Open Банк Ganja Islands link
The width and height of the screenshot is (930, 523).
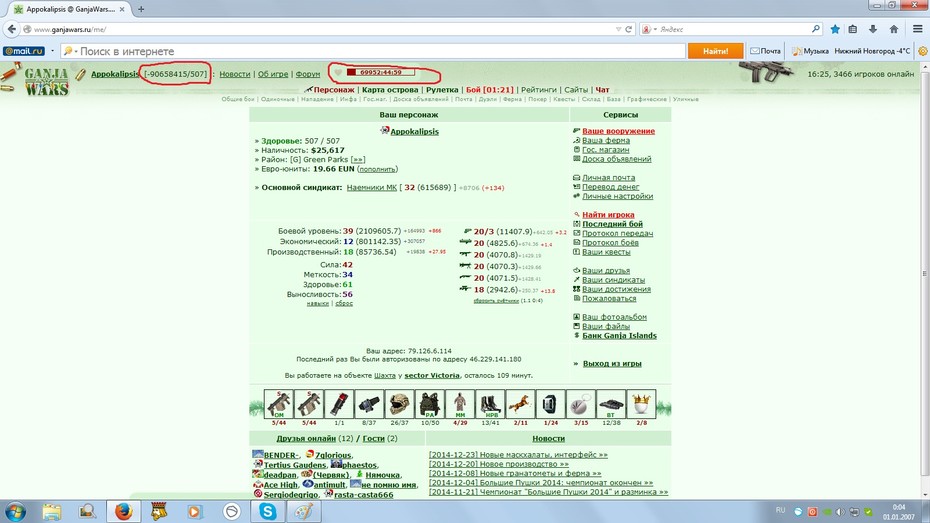tap(619, 336)
